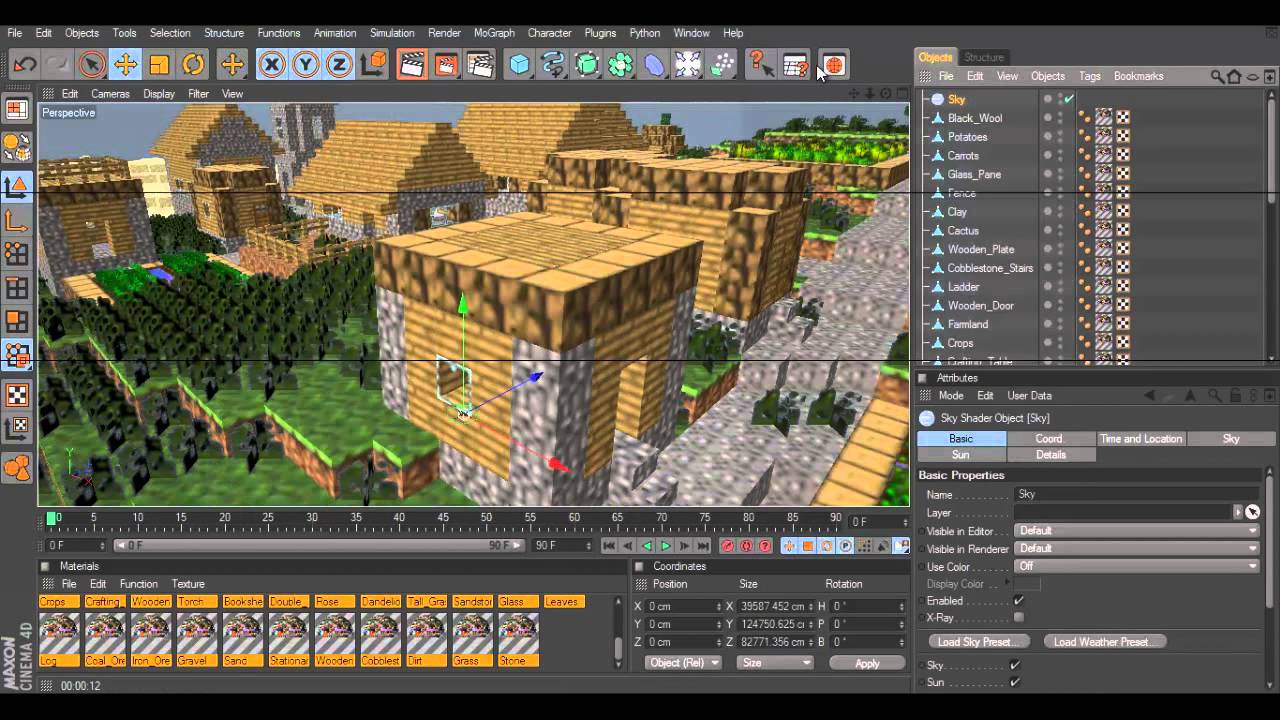Click the Play Forwards button

pyautogui.click(x=665, y=546)
